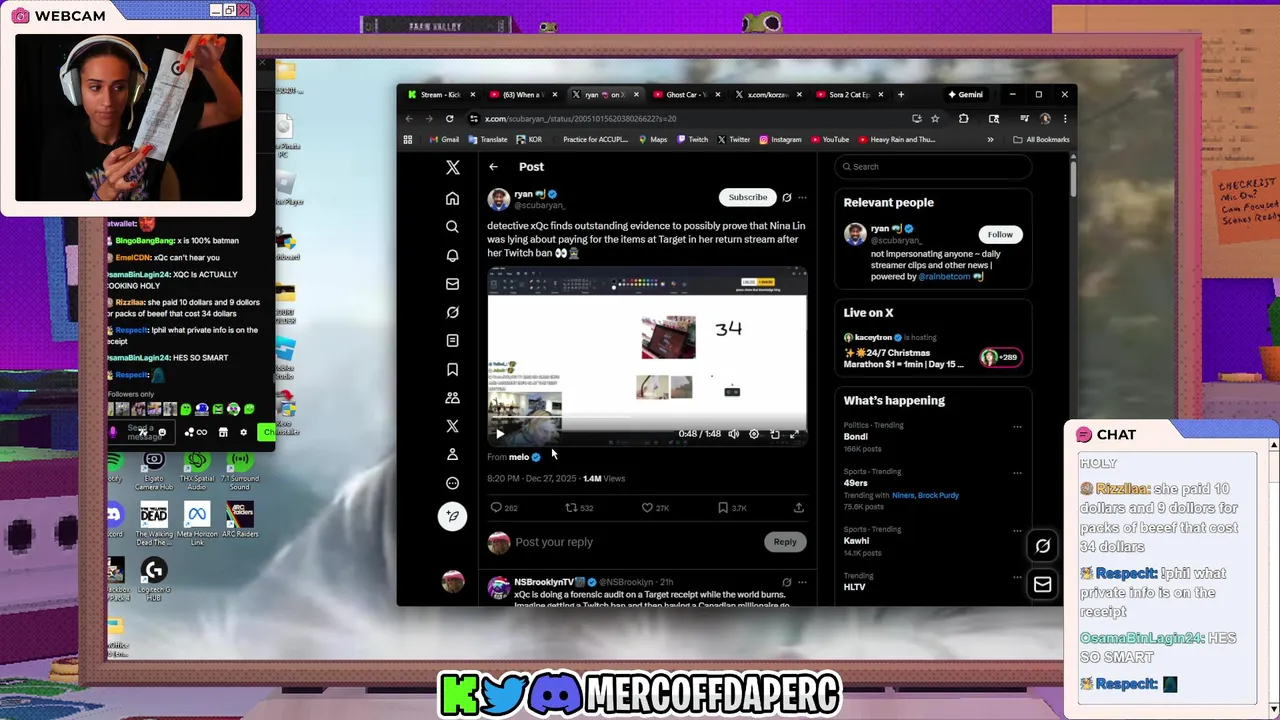Image resolution: width=1280 pixels, height=720 pixels.
Task: Follow ryan in Relevant people
Action: pyautogui.click(x=1000, y=234)
